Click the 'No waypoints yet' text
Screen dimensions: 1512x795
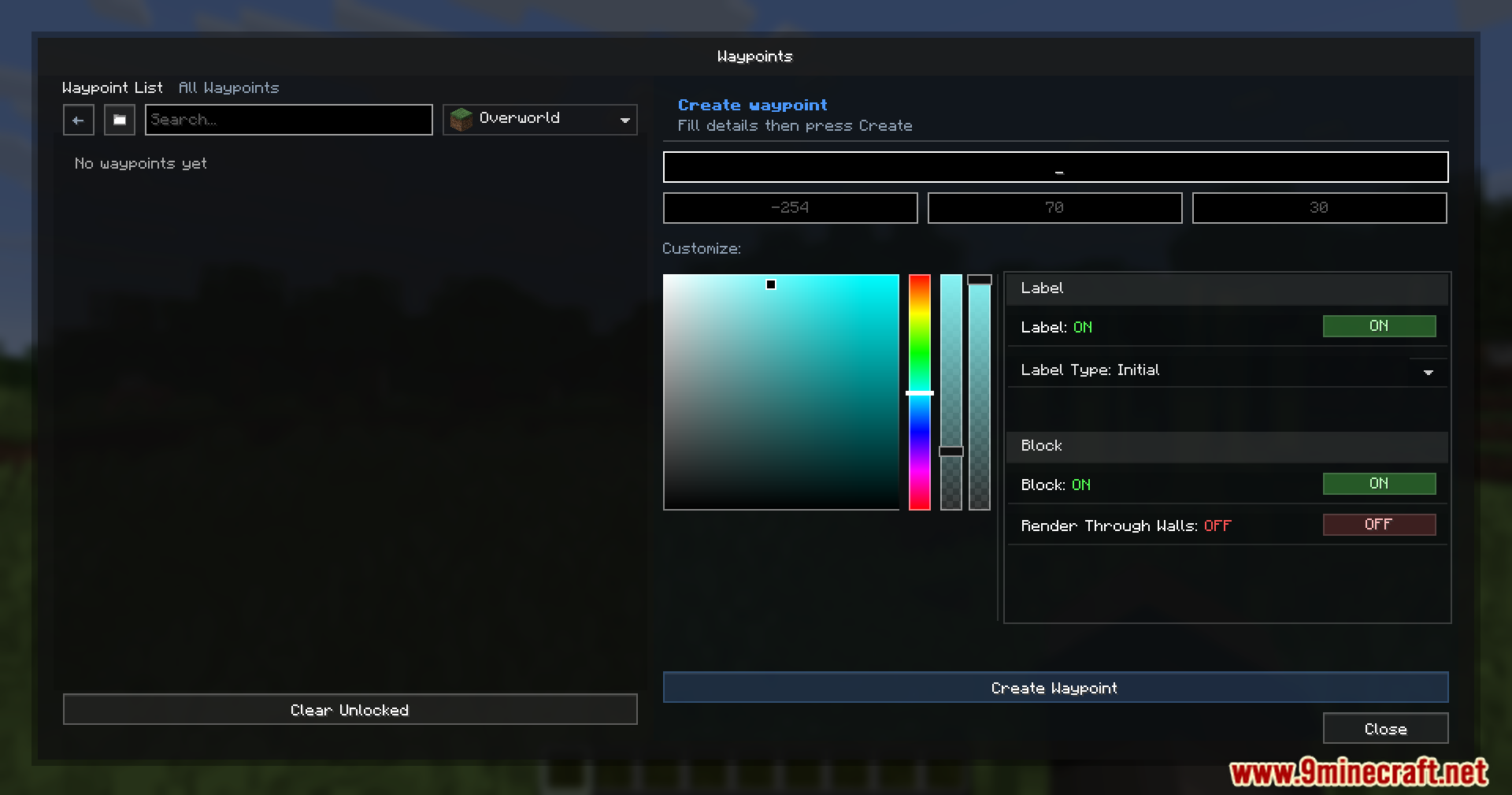tap(141, 164)
